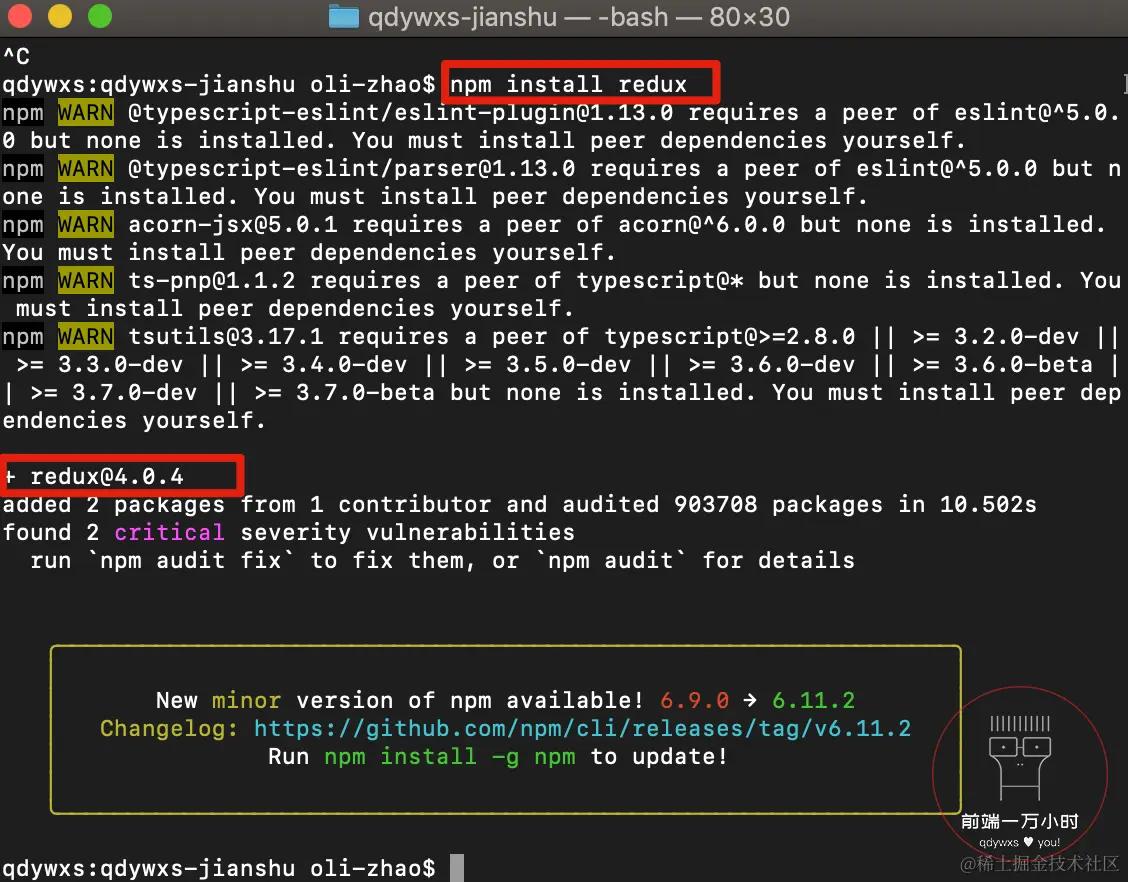Click the magenta word 'critical'
The height and width of the screenshot is (882, 1128).
[169, 532]
